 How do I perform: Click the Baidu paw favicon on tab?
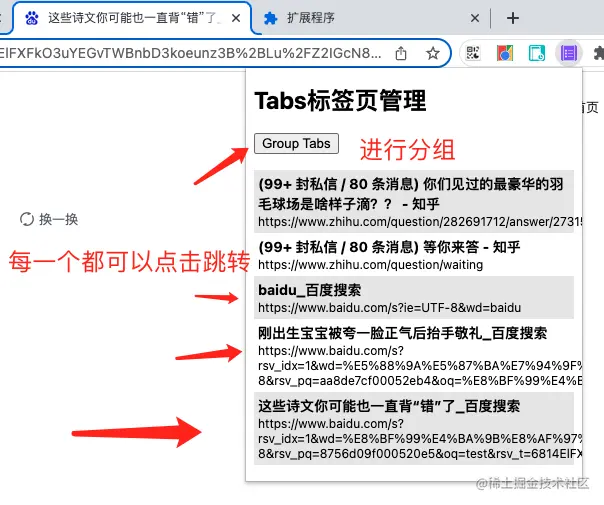32,18
